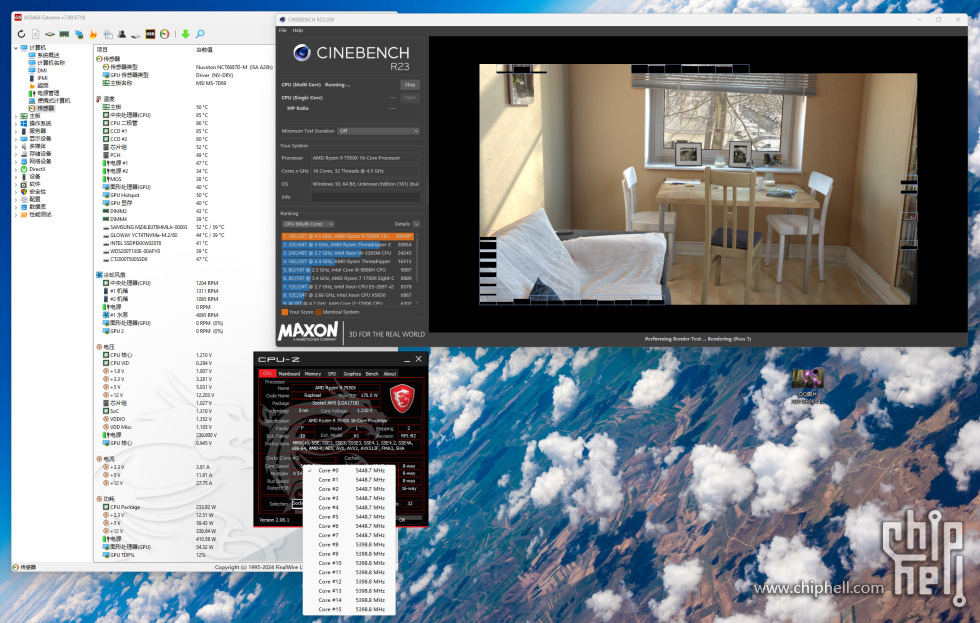Expand the Multimedia speaker node in AIDA64 tree
The width and height of the screenshot is (980, 623).
pyautogui.click(x=16, y=146)
